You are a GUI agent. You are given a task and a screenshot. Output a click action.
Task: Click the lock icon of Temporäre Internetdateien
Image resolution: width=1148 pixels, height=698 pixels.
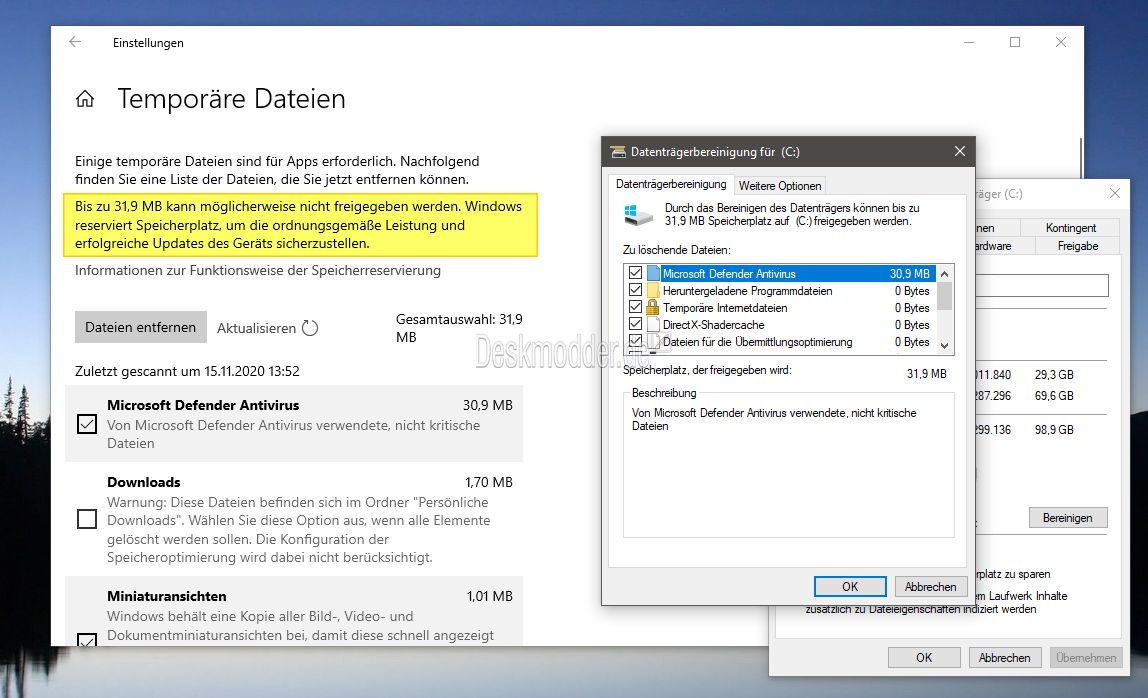pos(653,308)
